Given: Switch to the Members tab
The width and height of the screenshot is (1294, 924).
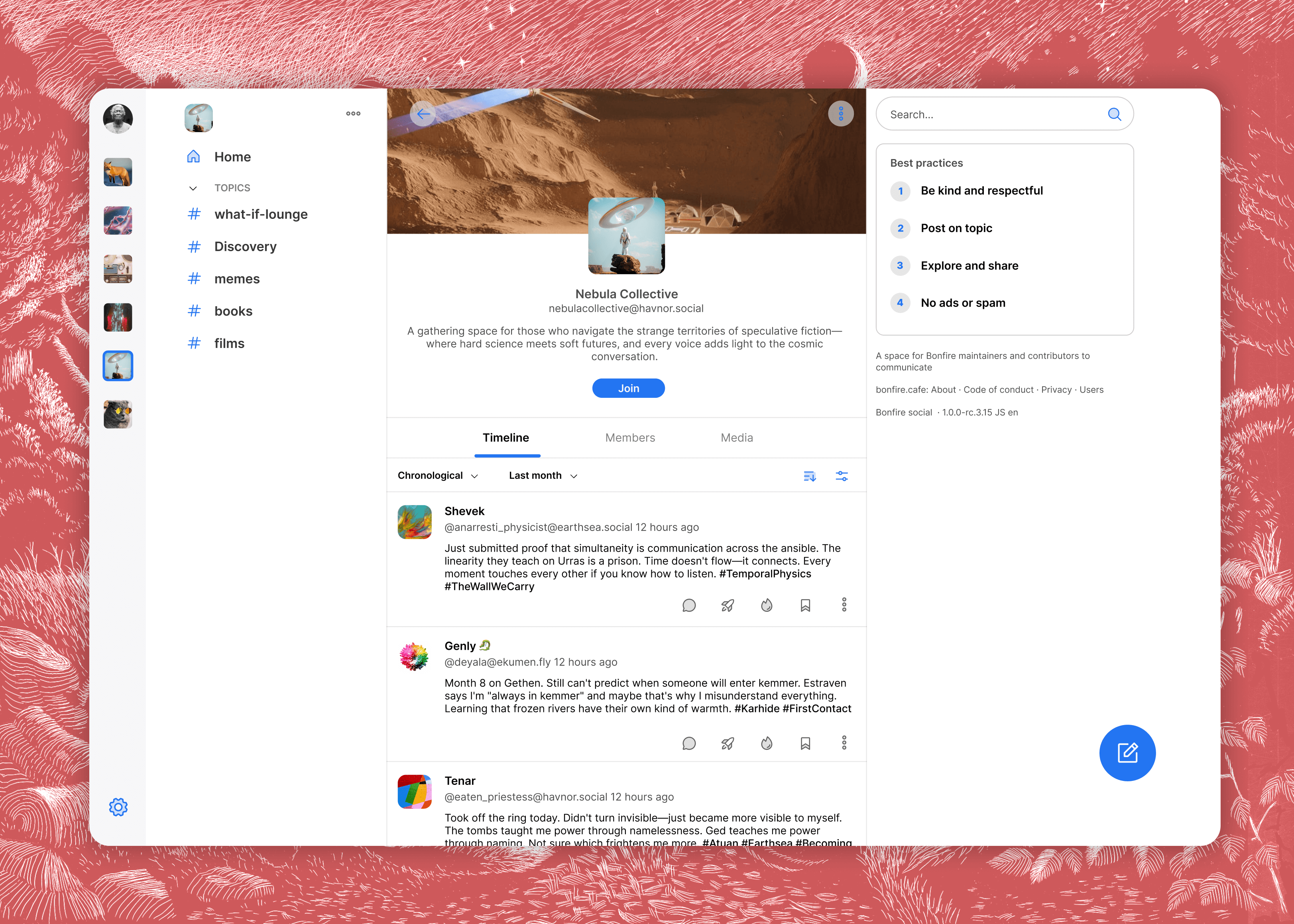Looking at the screenshot, I should click(x=630, y=438).
